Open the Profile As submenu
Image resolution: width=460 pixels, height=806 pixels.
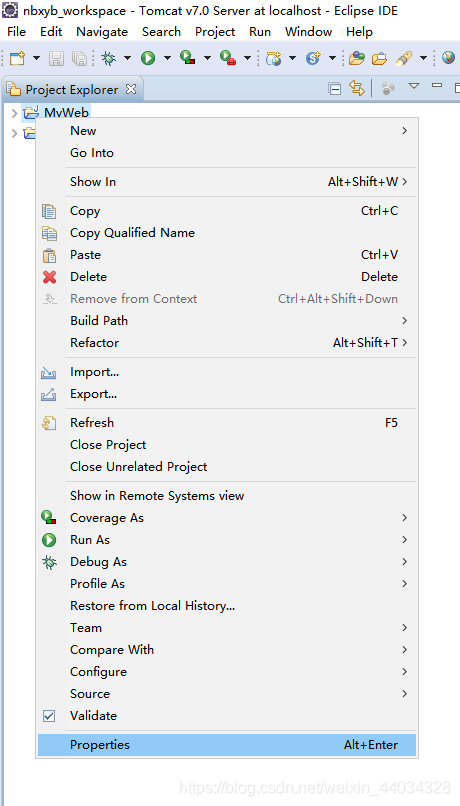[x=227, y=584]
